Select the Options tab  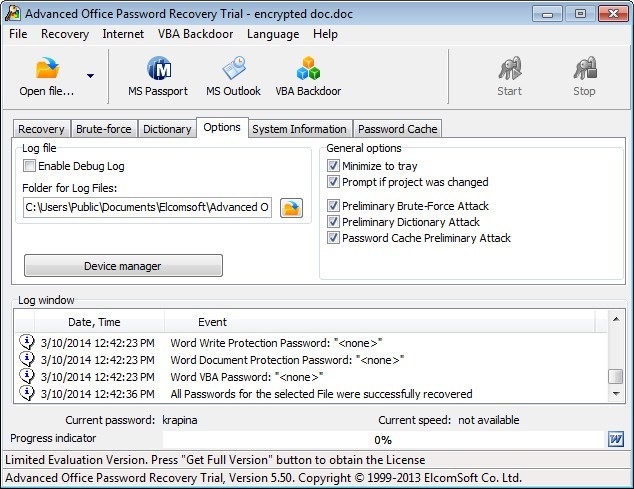point(222,127)
